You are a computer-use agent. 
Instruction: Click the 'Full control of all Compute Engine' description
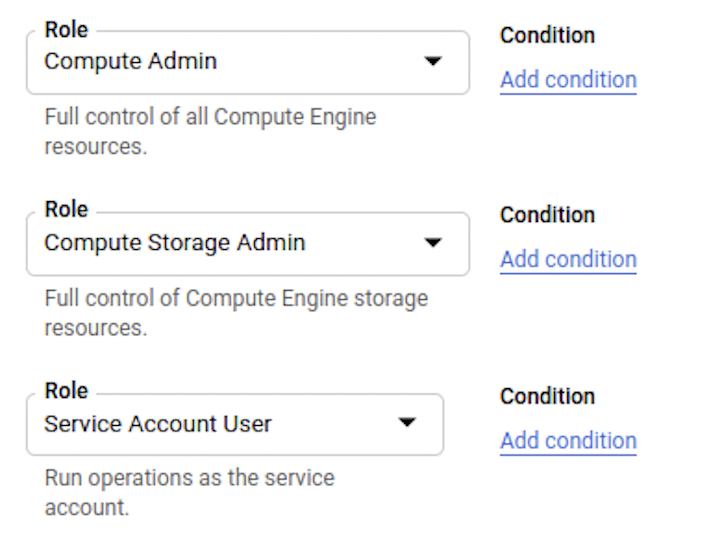pos(210,117)
